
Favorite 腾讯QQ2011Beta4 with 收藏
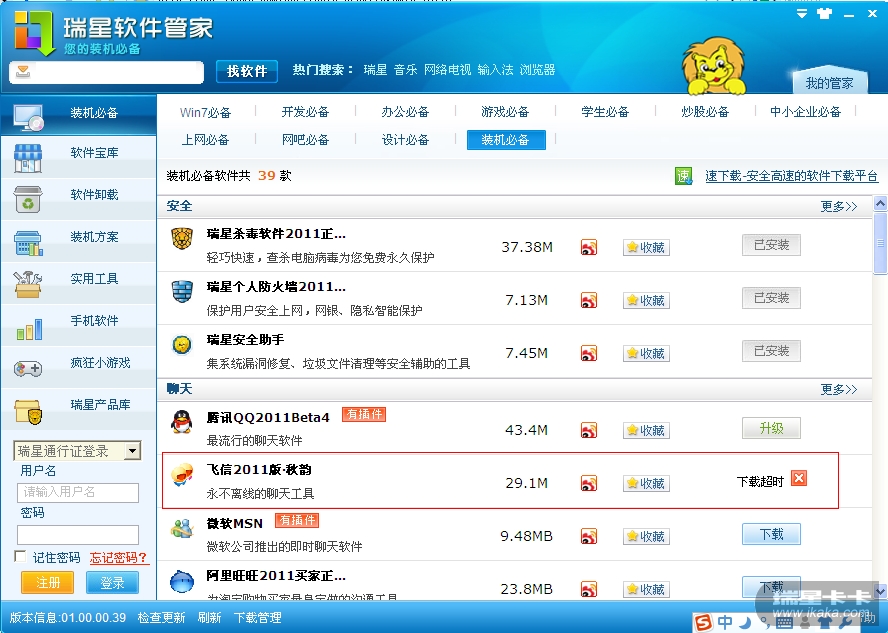click(x=646, y=430)
